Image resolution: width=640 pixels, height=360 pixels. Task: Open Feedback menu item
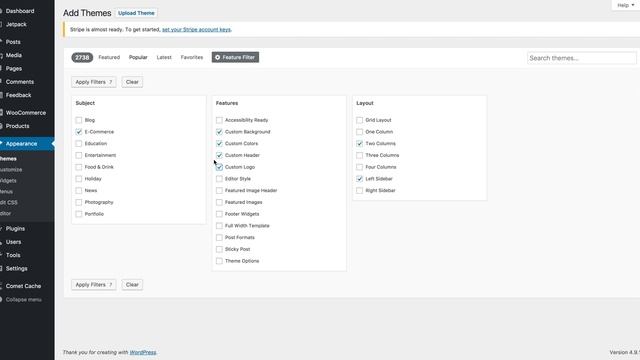(x=18, y=95)
